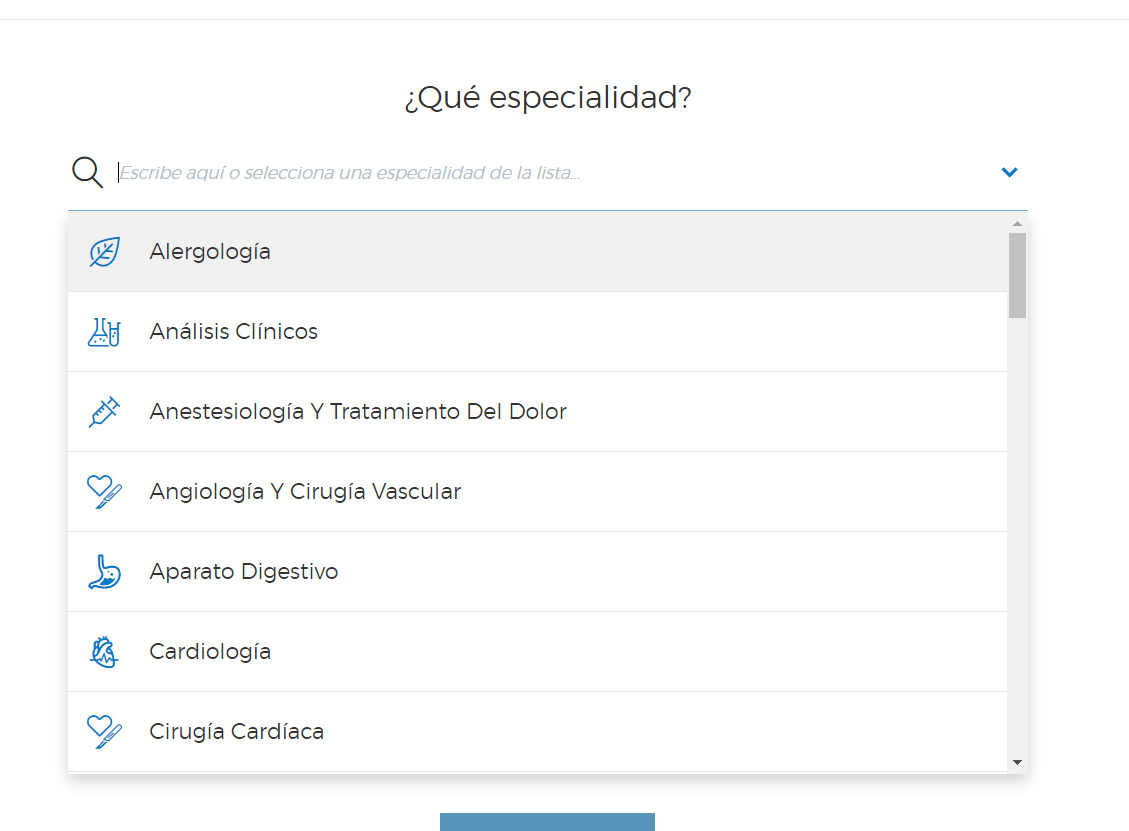
Task: Collapse the specialty list with the chevron
Action: coord(1009,172)
